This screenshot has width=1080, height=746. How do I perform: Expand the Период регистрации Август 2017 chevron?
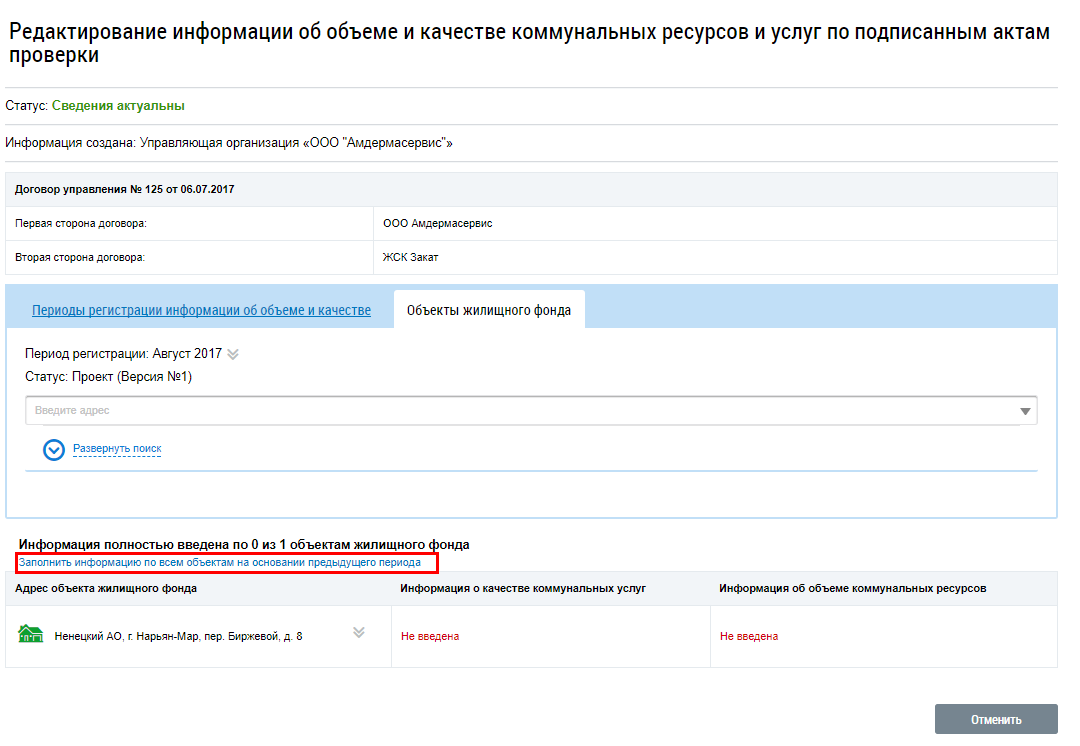[x=233, y=354]
